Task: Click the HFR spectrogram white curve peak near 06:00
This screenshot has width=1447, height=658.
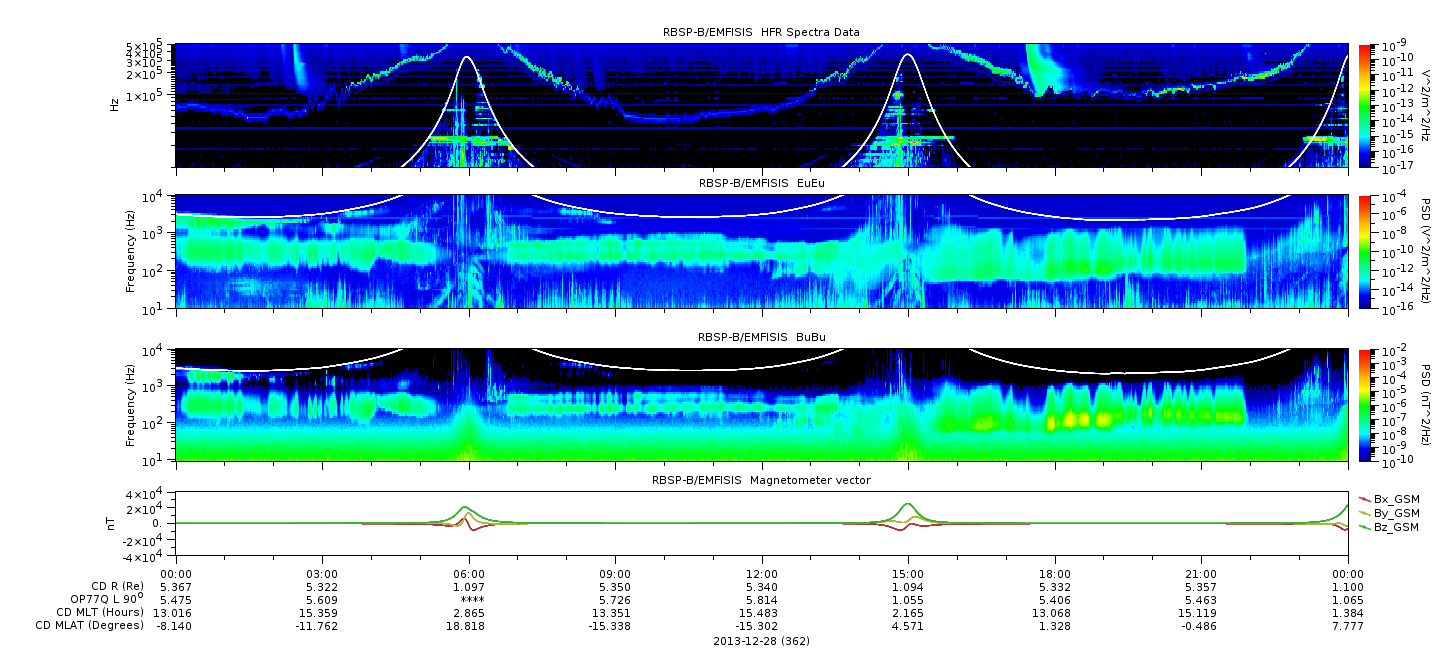Action: (467, 57)
